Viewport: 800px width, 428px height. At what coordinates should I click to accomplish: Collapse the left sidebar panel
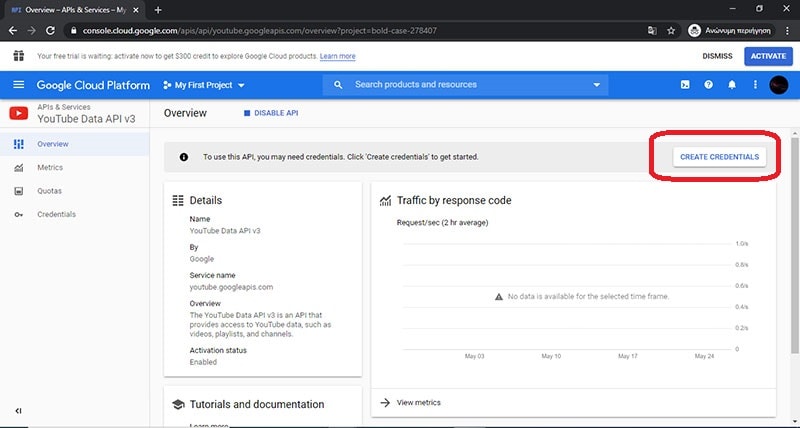18,411
